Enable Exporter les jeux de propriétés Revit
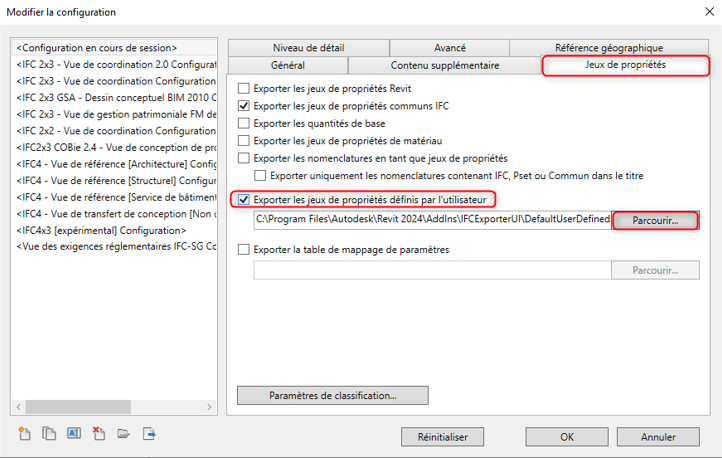The height and width of the screenshot is (458, 722). pyautogui.click(x=245, y=88)
